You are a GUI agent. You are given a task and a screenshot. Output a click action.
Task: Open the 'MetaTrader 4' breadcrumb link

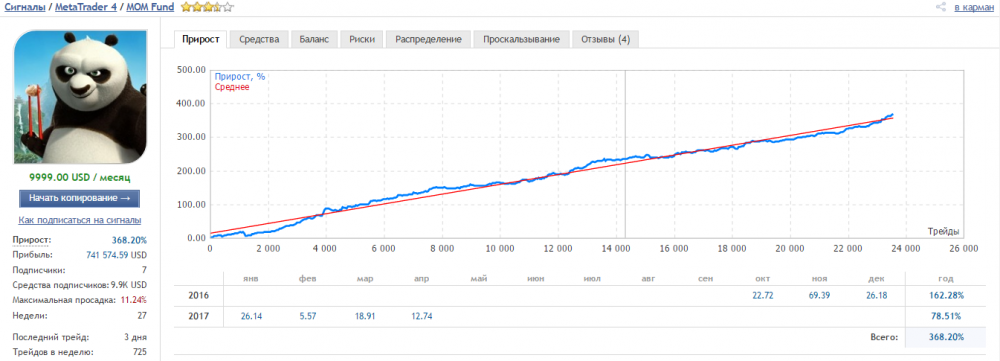coord(85,8)
